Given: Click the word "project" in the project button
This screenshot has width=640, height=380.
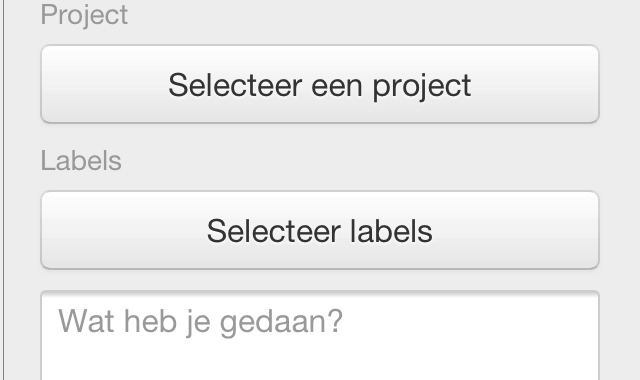Looking at the screenshot, I should [422, 87].
